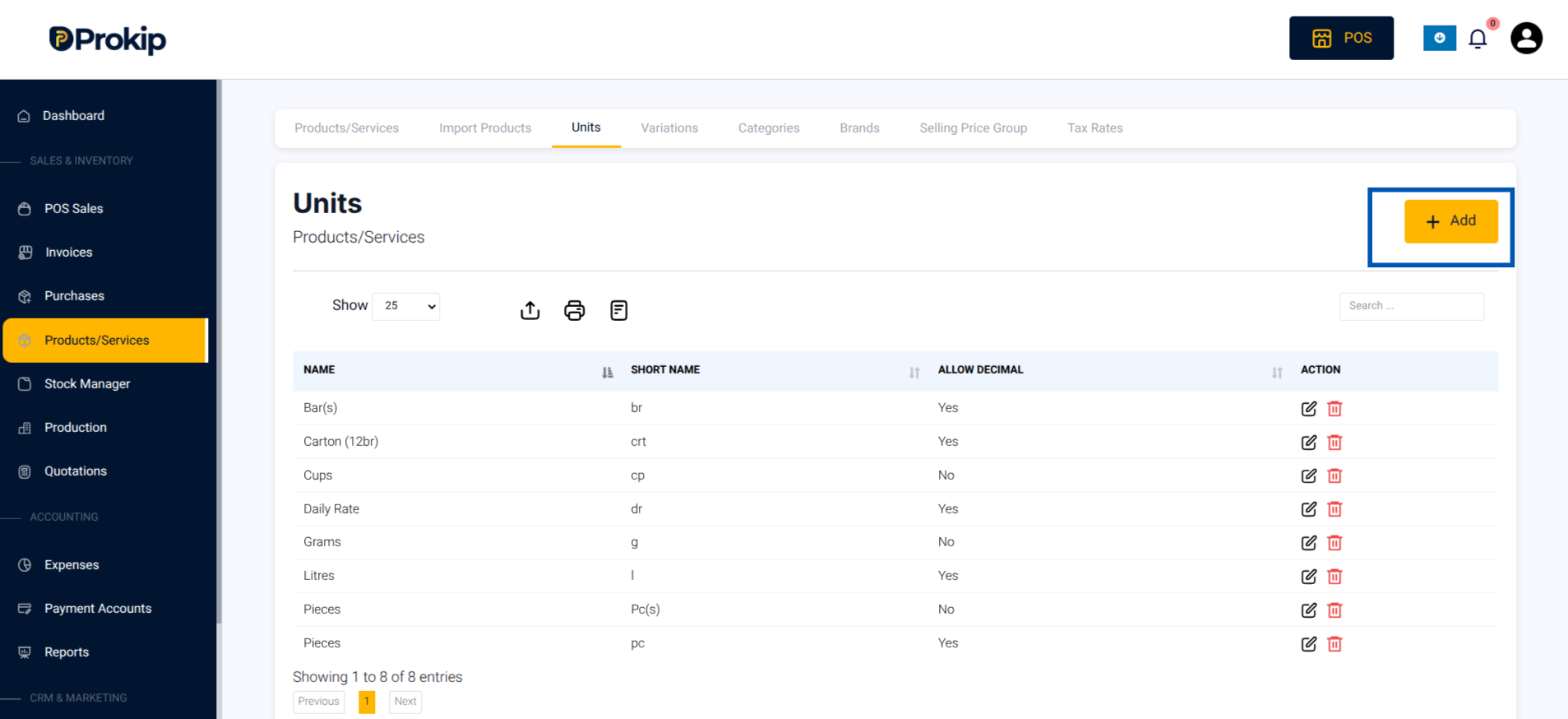
Task: Open the Show entries dropdown
Action: 406,306
